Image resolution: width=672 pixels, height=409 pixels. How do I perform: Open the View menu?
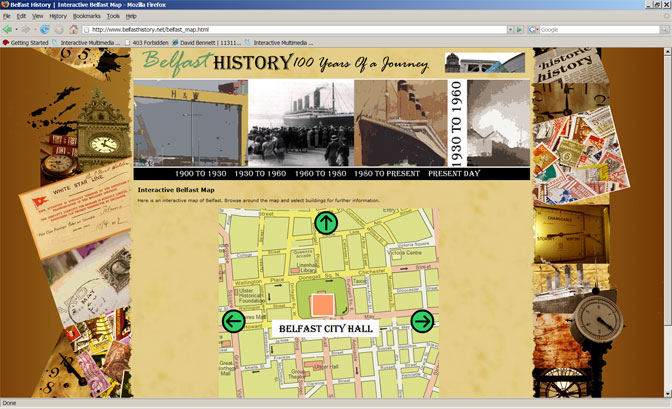click(37, 16)
